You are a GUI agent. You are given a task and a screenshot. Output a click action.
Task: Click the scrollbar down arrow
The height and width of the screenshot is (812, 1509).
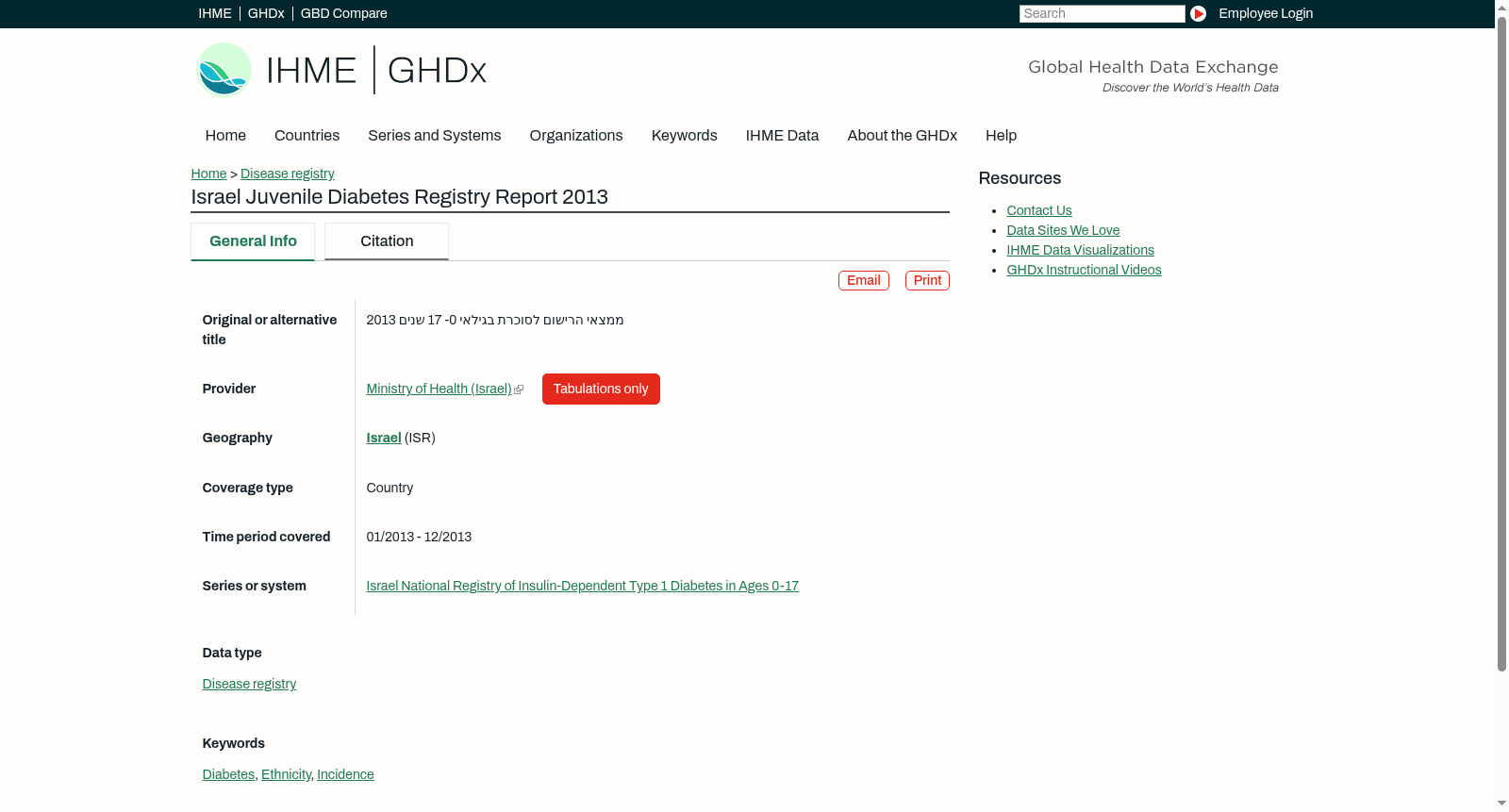point(1501,804)
